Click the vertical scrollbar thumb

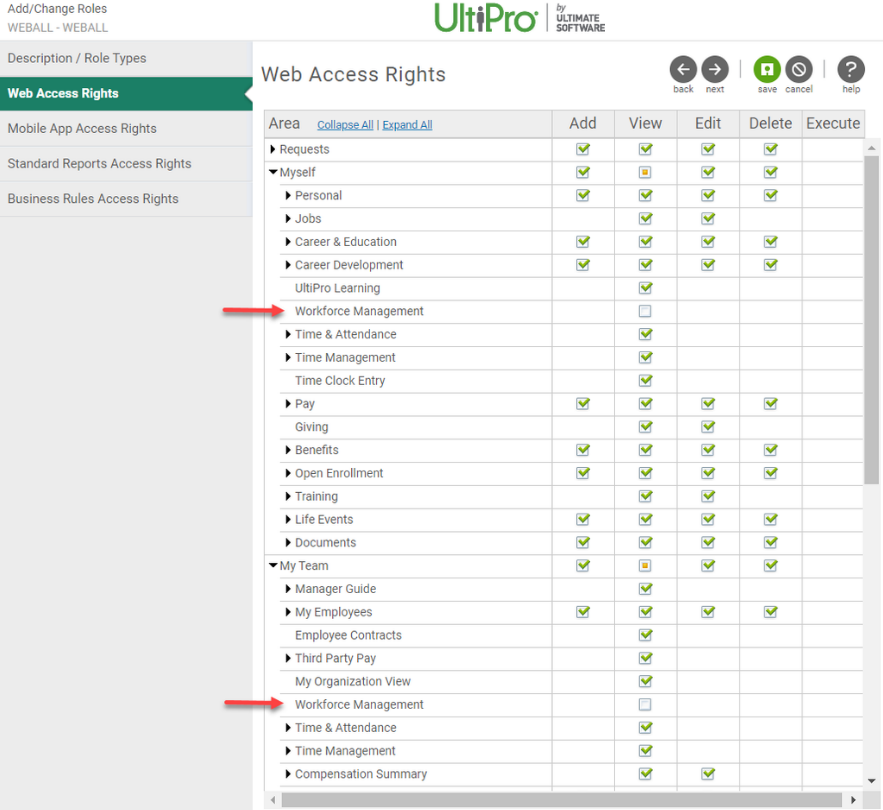coord(872,319)
